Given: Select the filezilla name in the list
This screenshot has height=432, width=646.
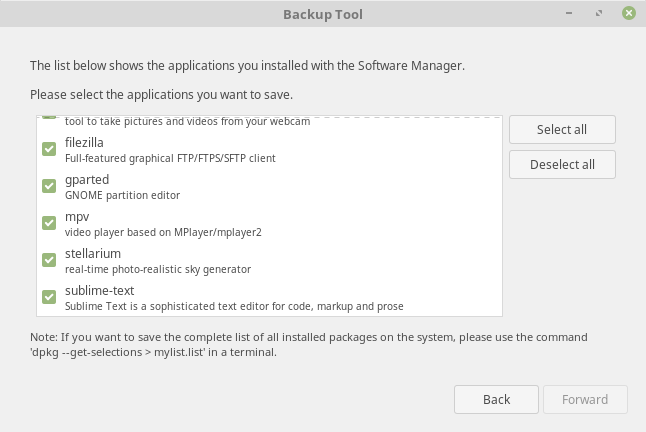Looking at the screenshot, I should (84, 143).
